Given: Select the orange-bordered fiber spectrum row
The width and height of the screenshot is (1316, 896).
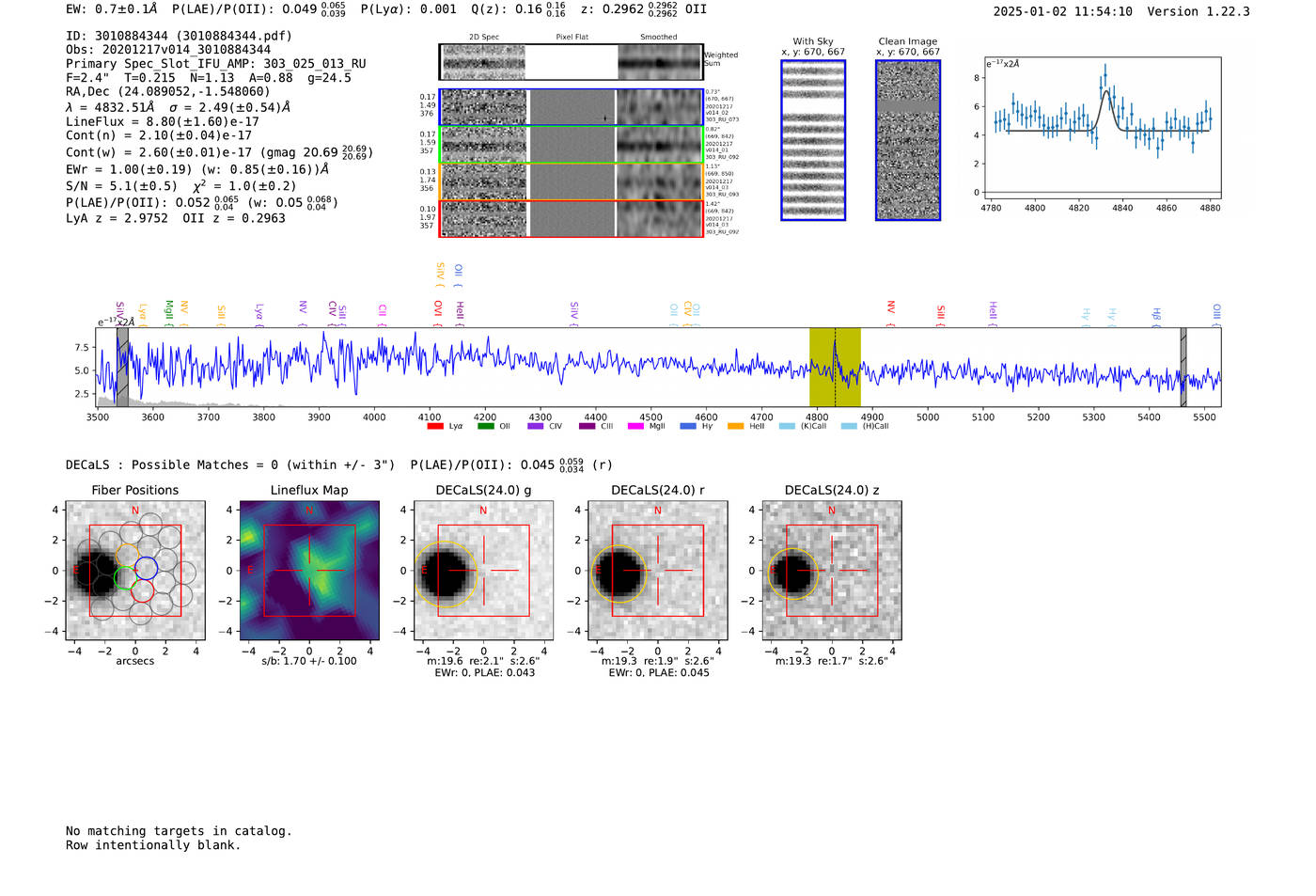Looking at the screenshot, I should point(572,181).
